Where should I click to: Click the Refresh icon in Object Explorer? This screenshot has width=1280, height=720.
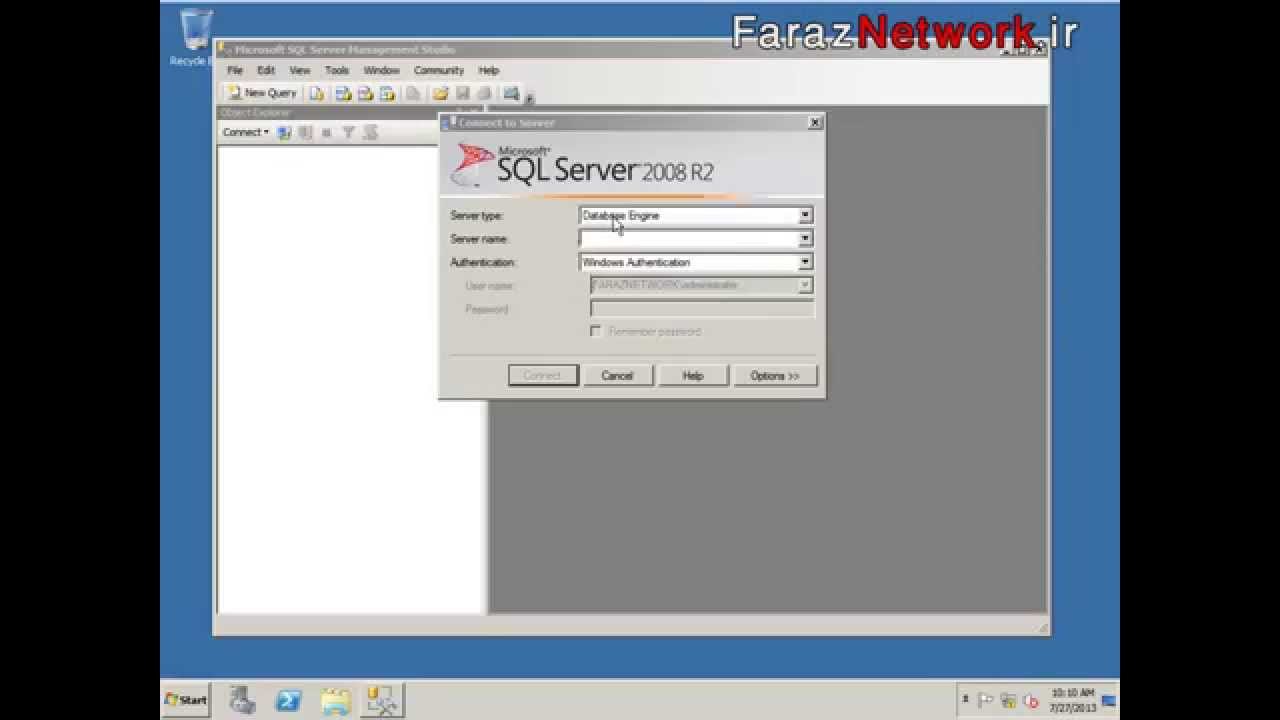click(370, 132)
